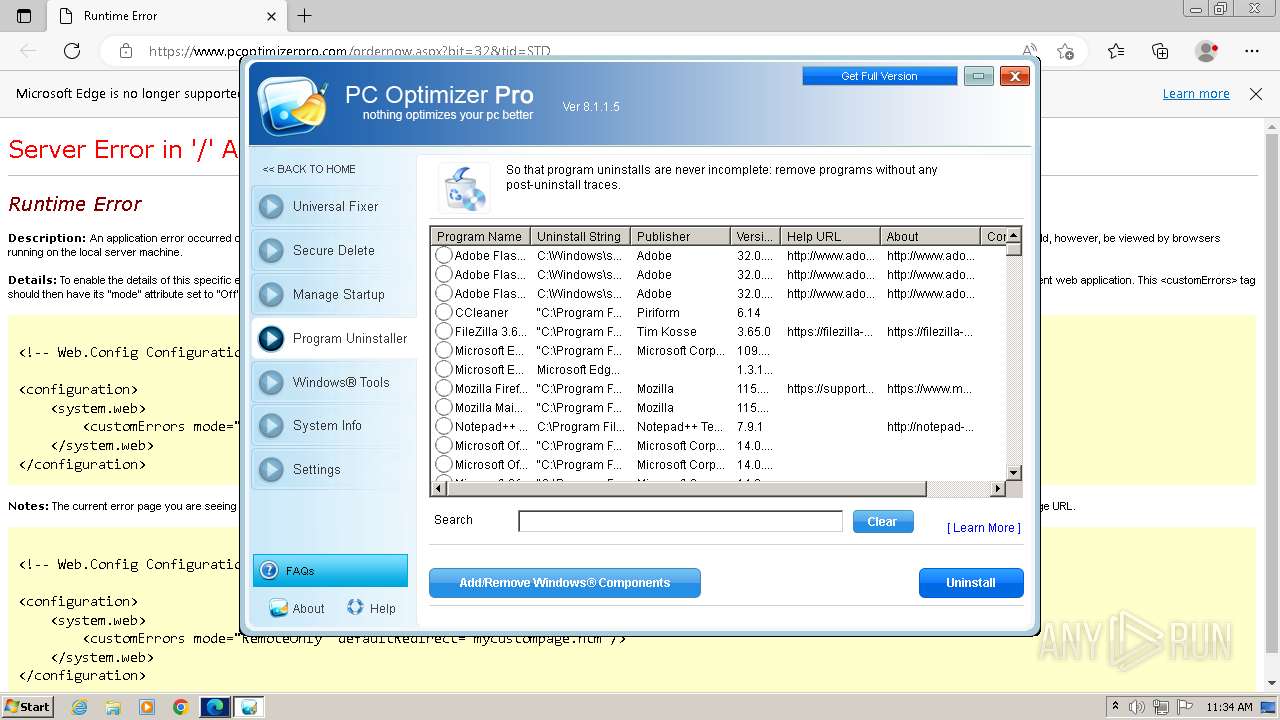Click the Manage Startup arrow icon
Image resolution: width=1280 pixels, height=720 pixels.
(x=271, y=295)
